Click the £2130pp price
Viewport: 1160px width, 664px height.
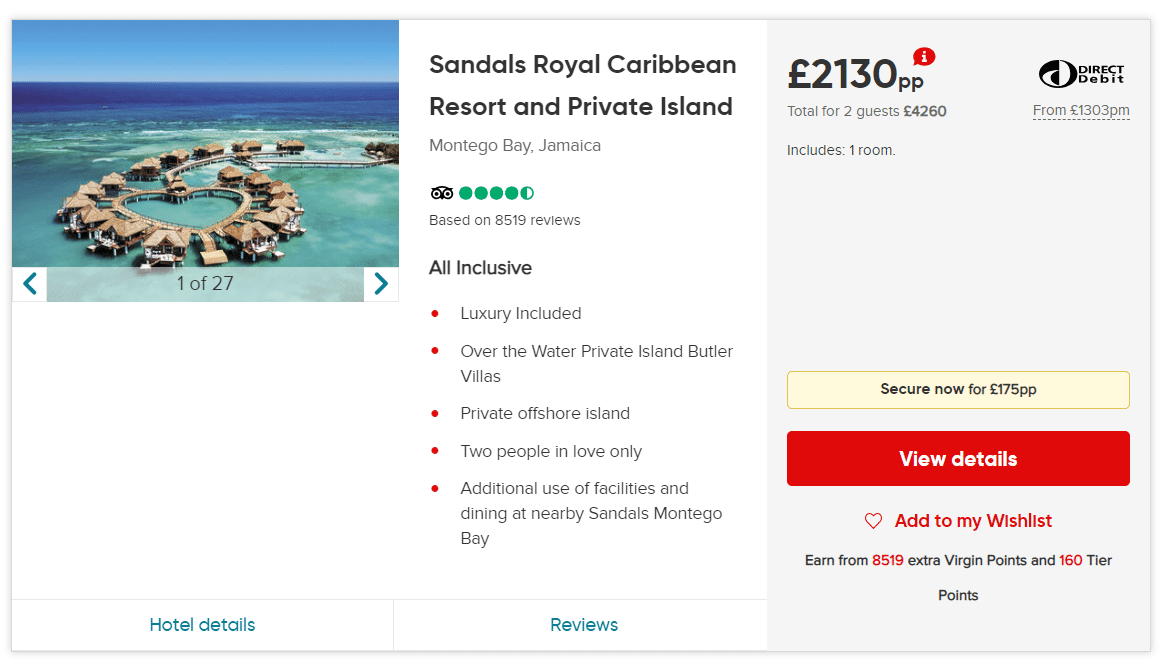coord(854,75)
